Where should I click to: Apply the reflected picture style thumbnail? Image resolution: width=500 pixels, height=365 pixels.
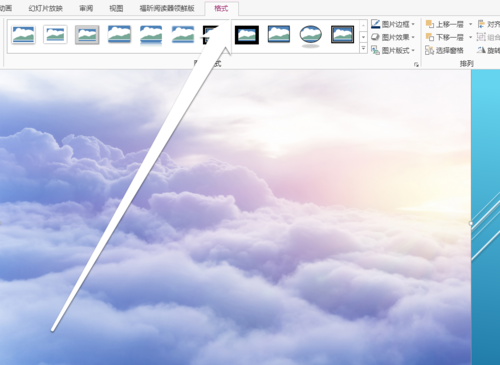click(x=151, y=35)
